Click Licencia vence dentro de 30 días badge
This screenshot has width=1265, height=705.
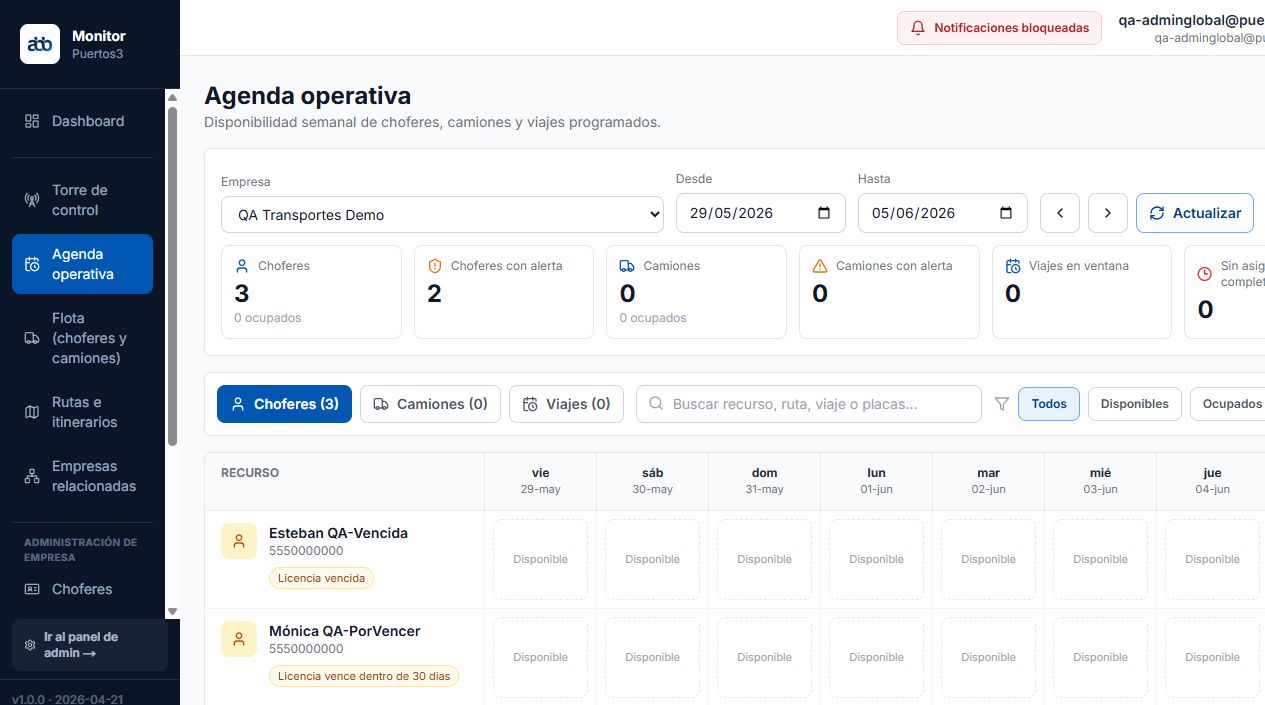(x=364, y=676)
